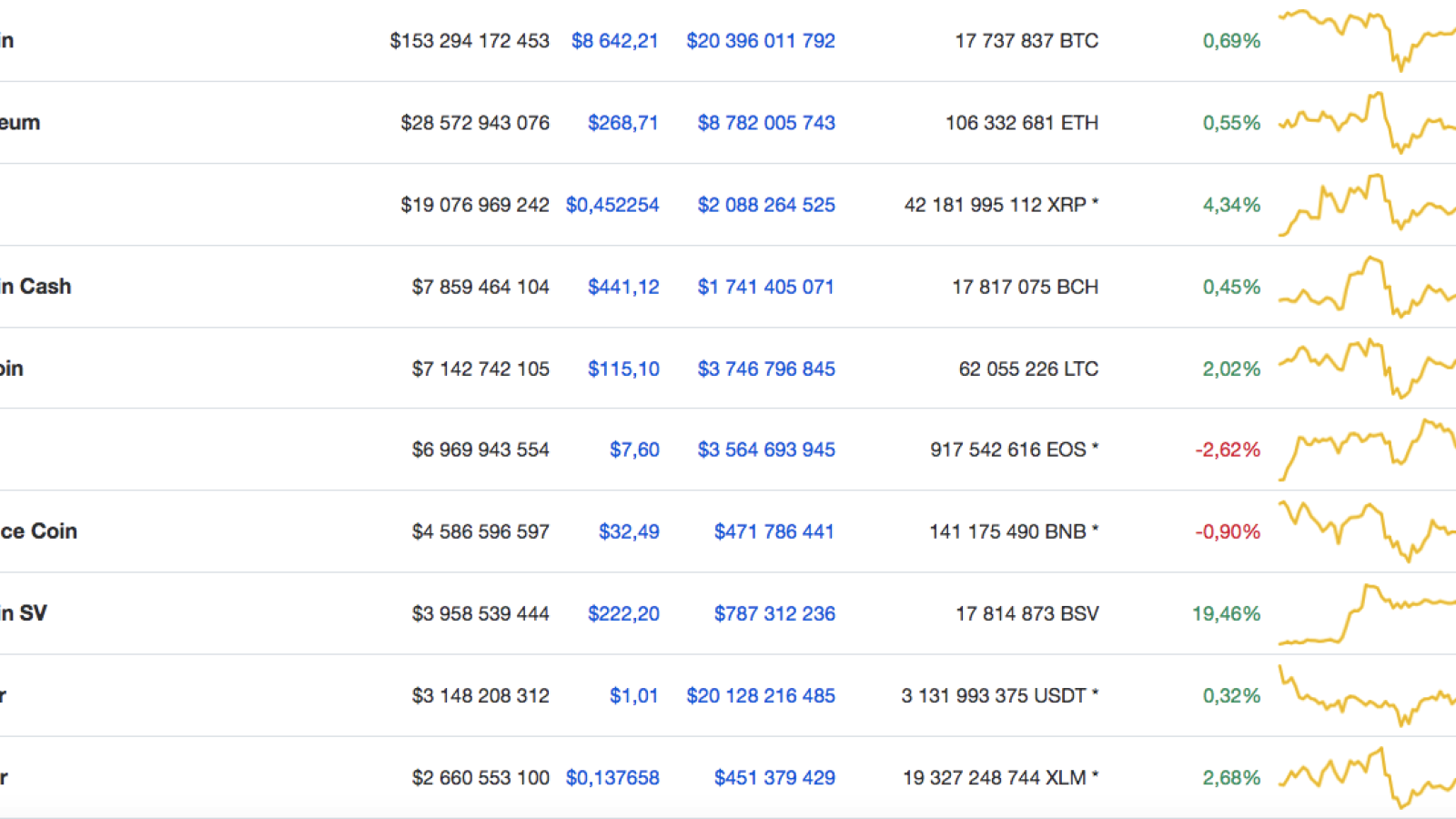Click the Ethereum volume $8 782 005 743
The height and width of the screenshot is (819, 1456).
pos(766,123)
